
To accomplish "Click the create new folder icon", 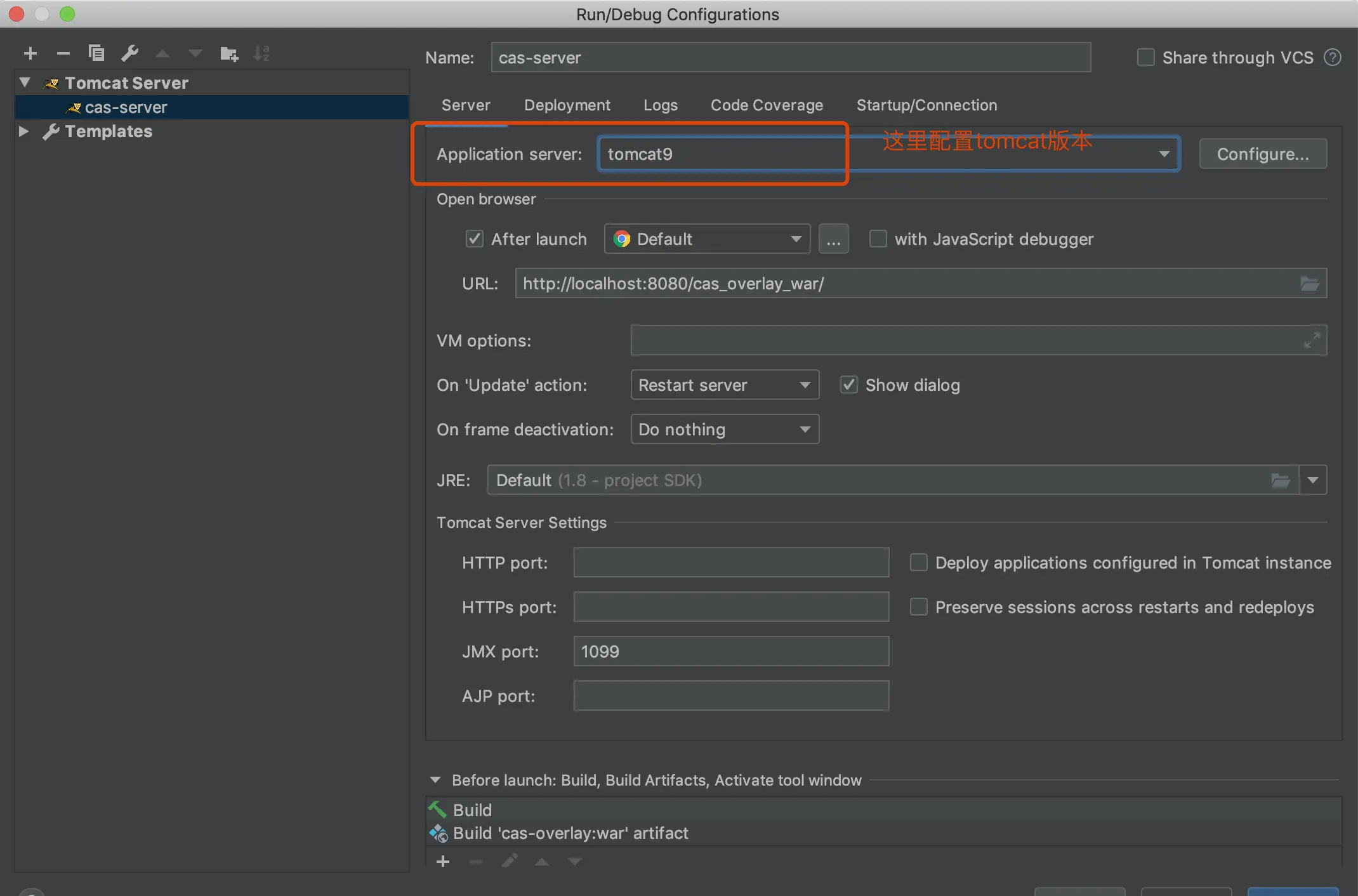I will coord(228,54).
